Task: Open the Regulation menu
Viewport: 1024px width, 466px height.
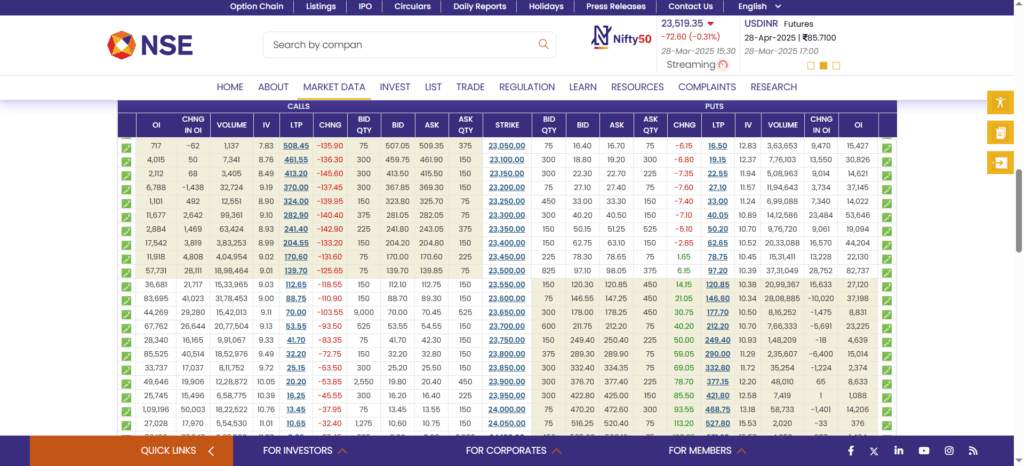Action: point(527,87)
